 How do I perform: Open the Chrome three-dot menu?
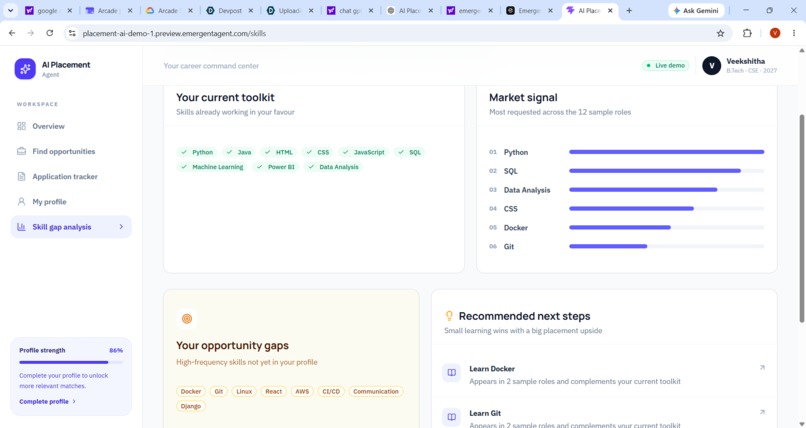pyautogui.click(x=794, y=33)
